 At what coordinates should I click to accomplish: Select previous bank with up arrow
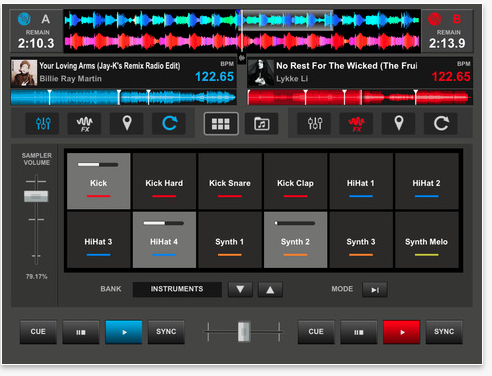tap(270, 290)
